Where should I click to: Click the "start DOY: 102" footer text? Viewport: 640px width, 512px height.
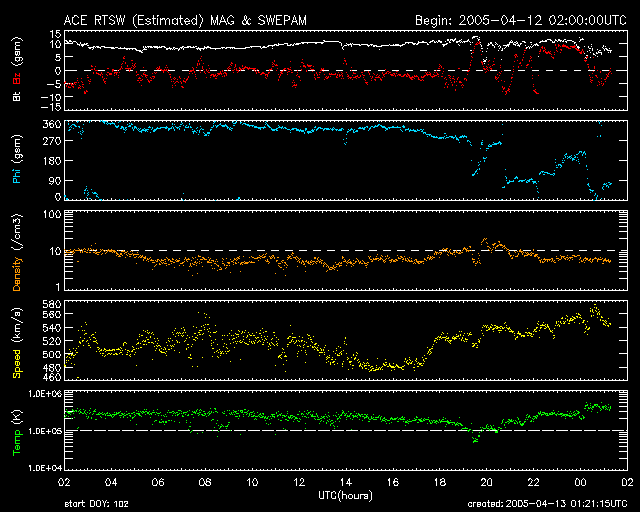tap(96, 504)
